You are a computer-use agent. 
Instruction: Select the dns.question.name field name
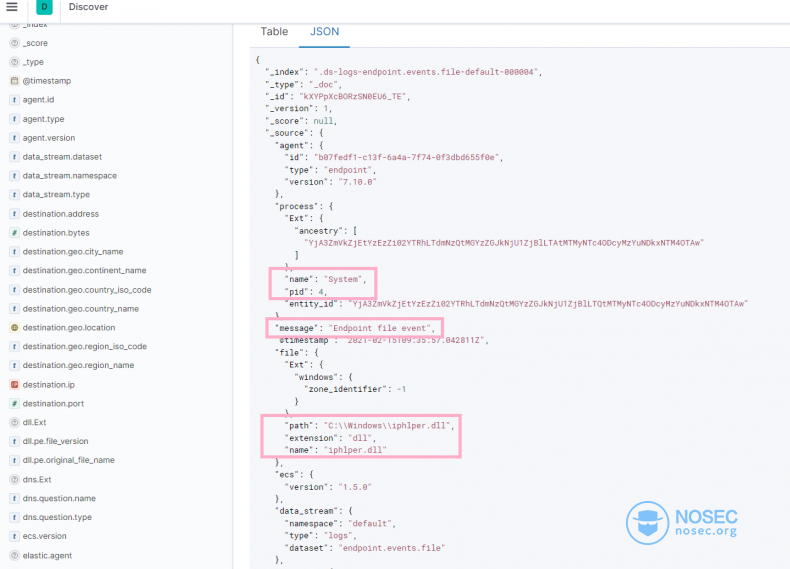(59, 498)
